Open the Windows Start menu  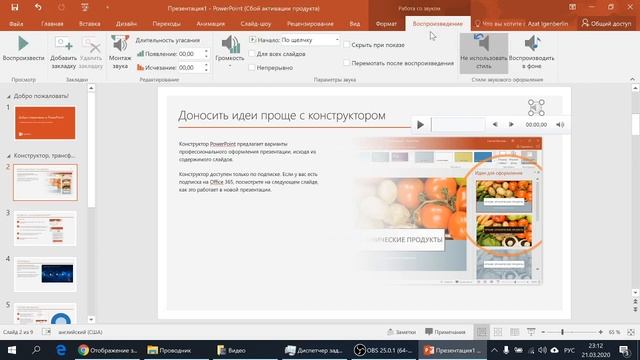12,350
